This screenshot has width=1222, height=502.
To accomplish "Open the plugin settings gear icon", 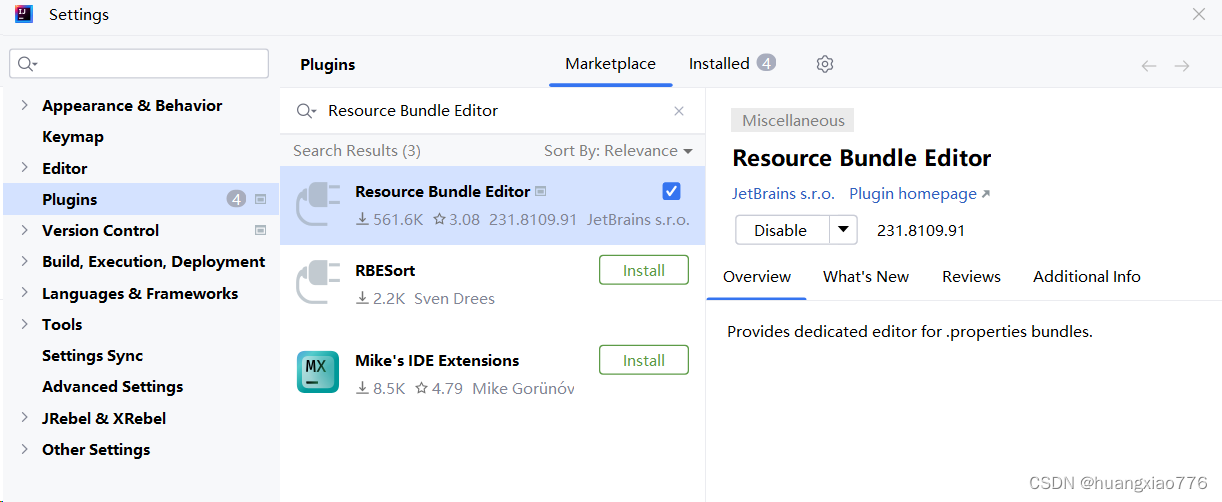I will 825,64.
